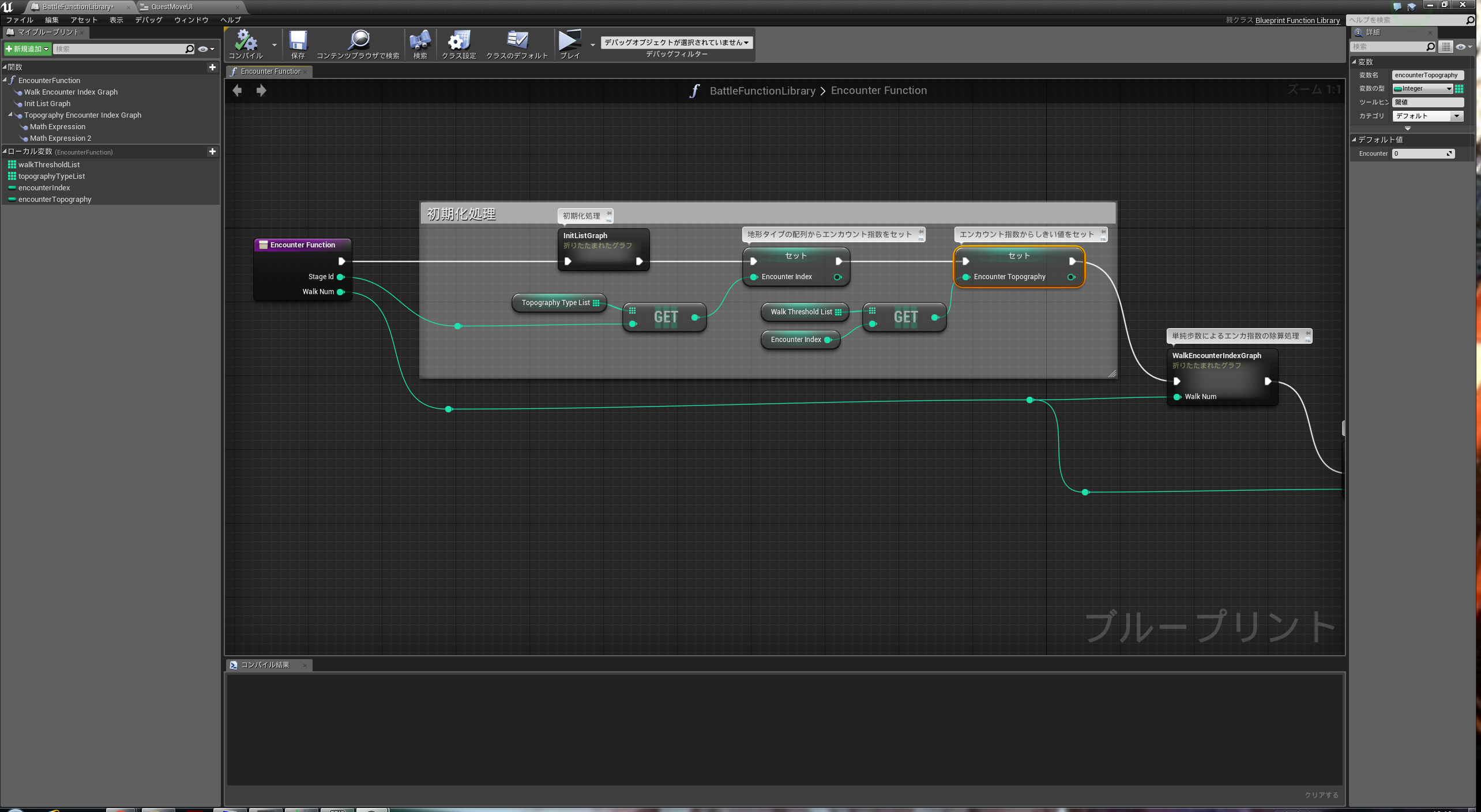Click the Blueprint Function Library parent class link

point(1297,20)
